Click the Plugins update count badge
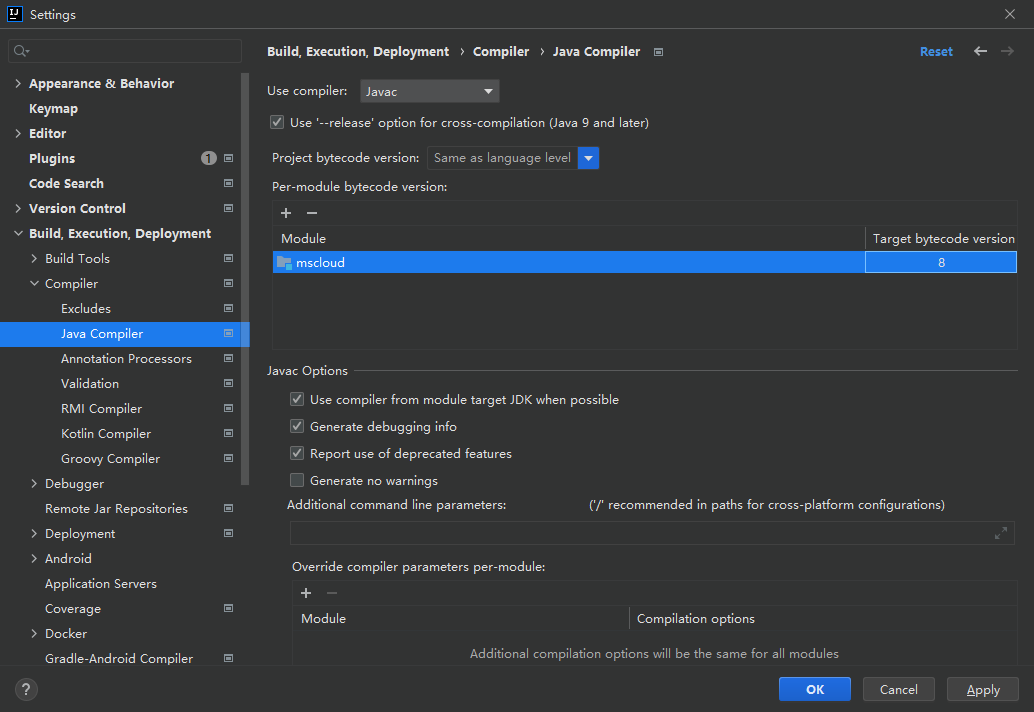Image resolution: width=1034 pixels, height=712 pixels. point(208,158)
